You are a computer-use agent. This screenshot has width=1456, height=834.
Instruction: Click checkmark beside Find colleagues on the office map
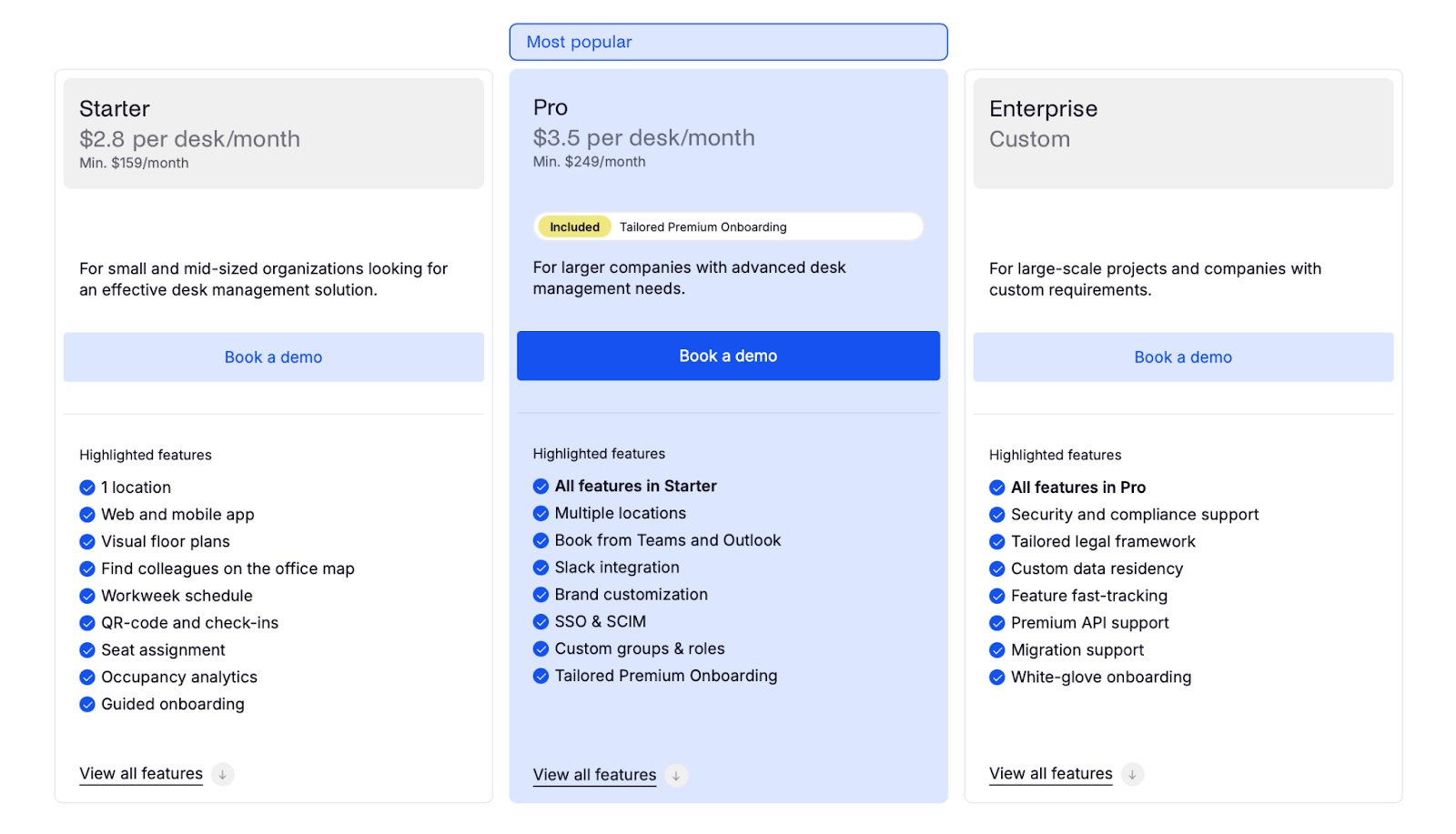pos(87,569)
